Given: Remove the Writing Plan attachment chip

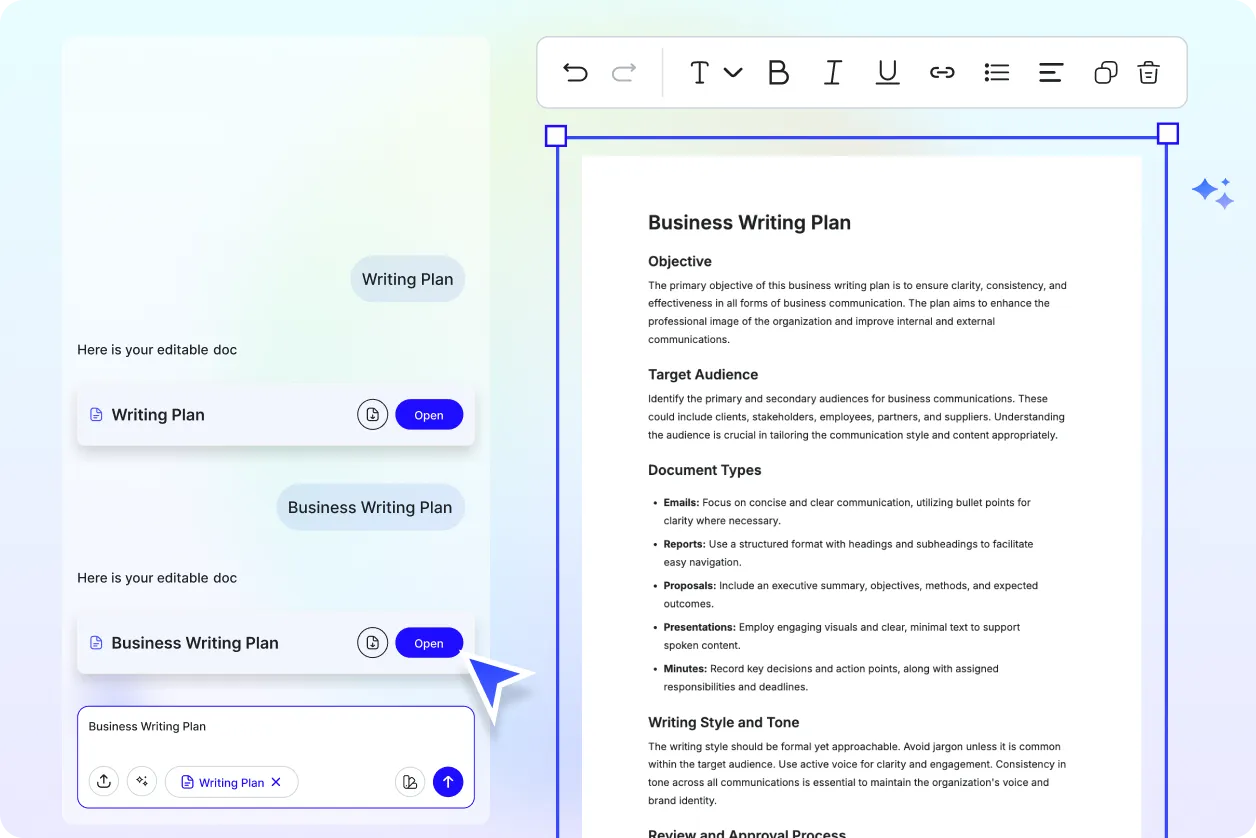Looking at the screenshot, I should (x=276, y=781).
